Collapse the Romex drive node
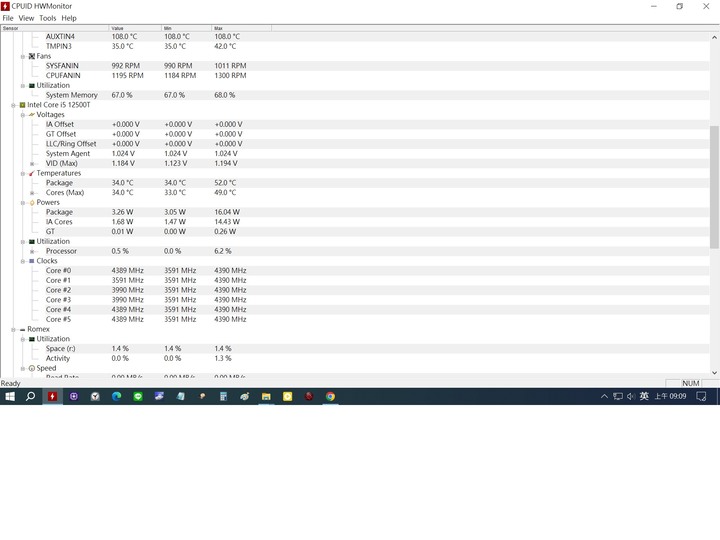The height and width of the screenshot is (540, 720). pyautogui.click(x=13, y=329)
